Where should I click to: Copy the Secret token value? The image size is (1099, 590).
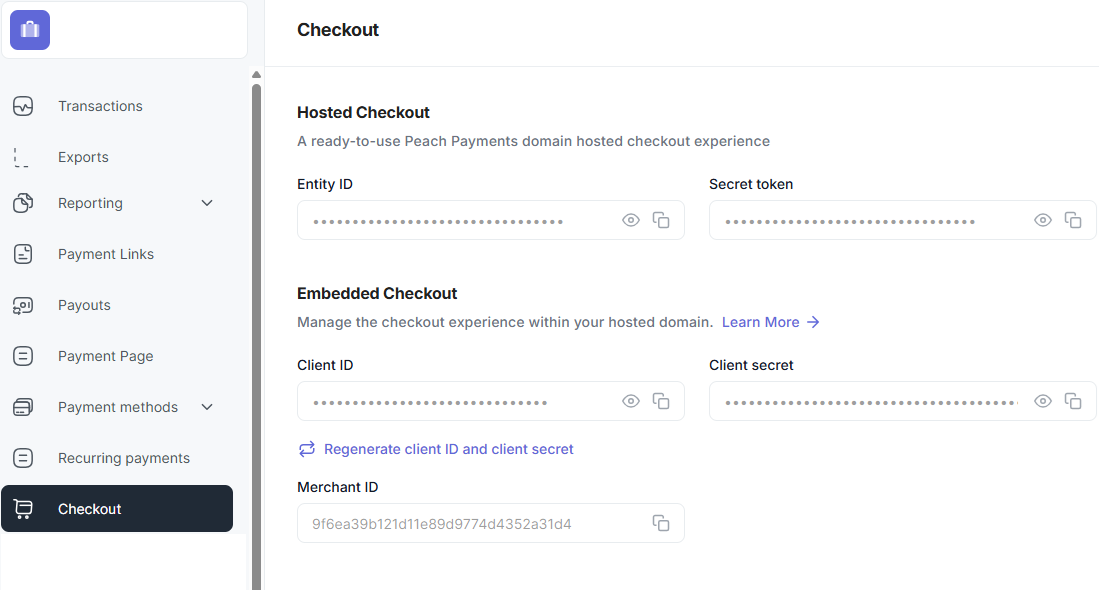tap(1073, 220)
